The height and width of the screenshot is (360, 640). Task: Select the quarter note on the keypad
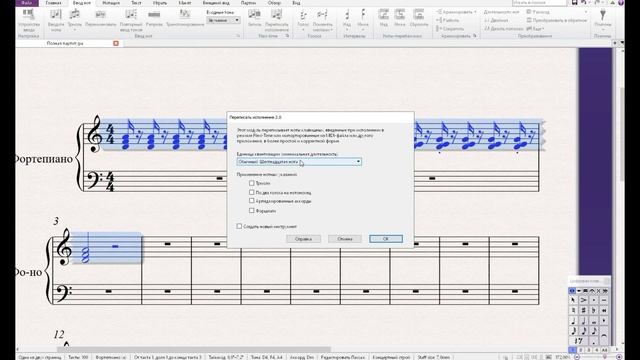[573, 320]
